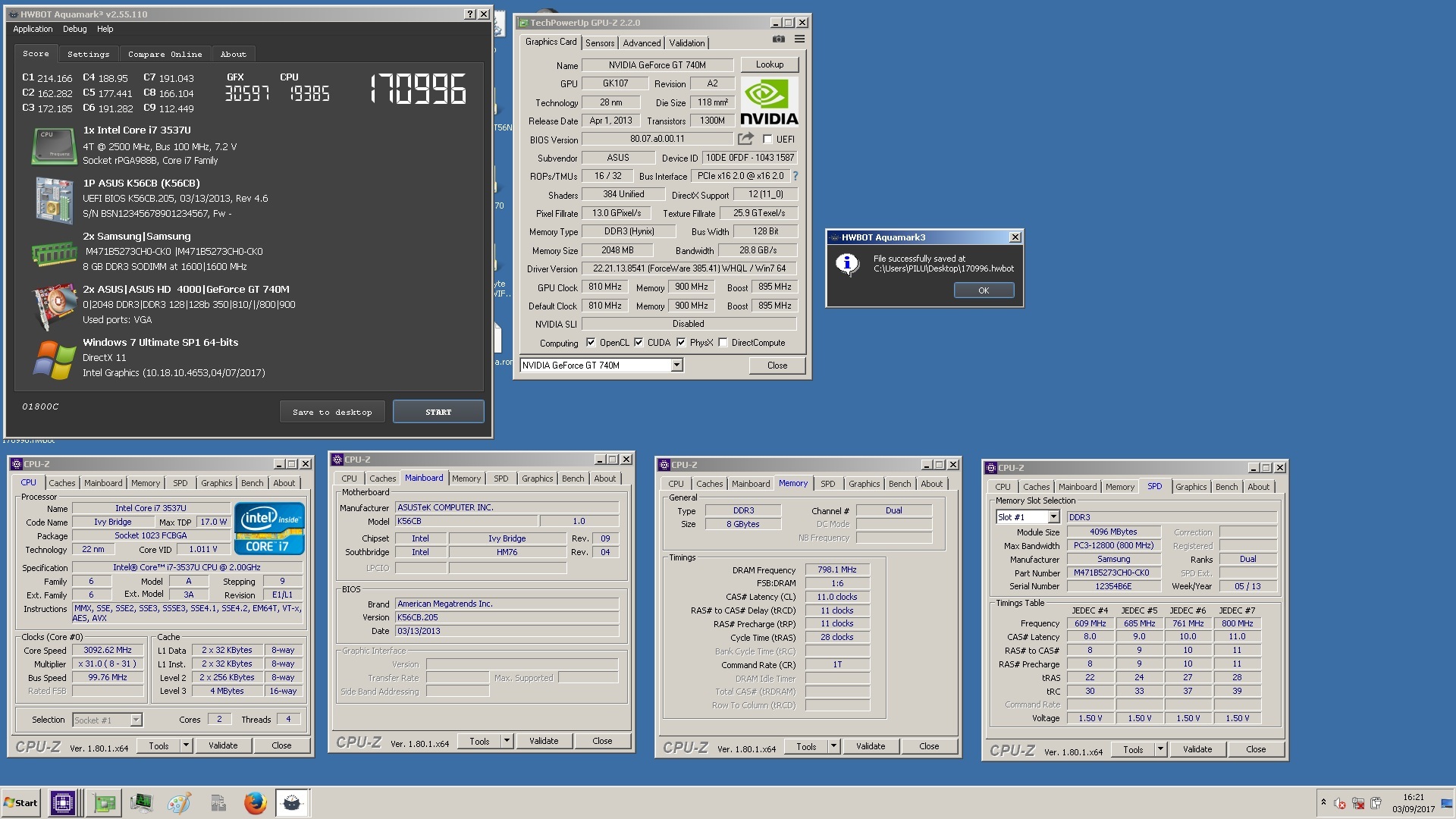Click the START benchmark button

pyautogui.click(x=438, y=412)
